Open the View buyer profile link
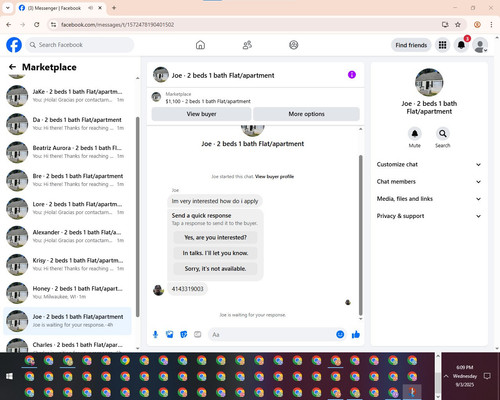Screen dimensions: 500x400 274,177
